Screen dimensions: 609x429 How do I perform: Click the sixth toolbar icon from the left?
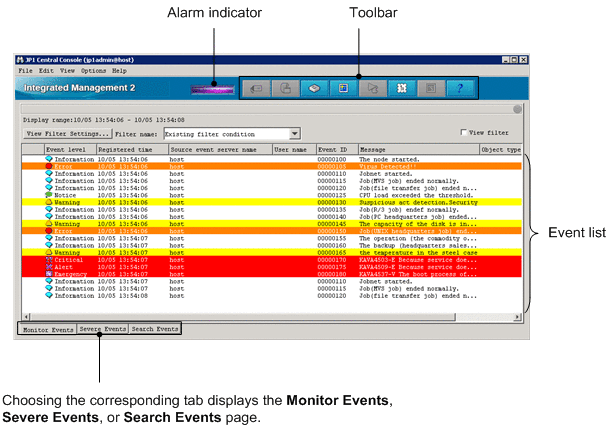[x=402, y=89]
